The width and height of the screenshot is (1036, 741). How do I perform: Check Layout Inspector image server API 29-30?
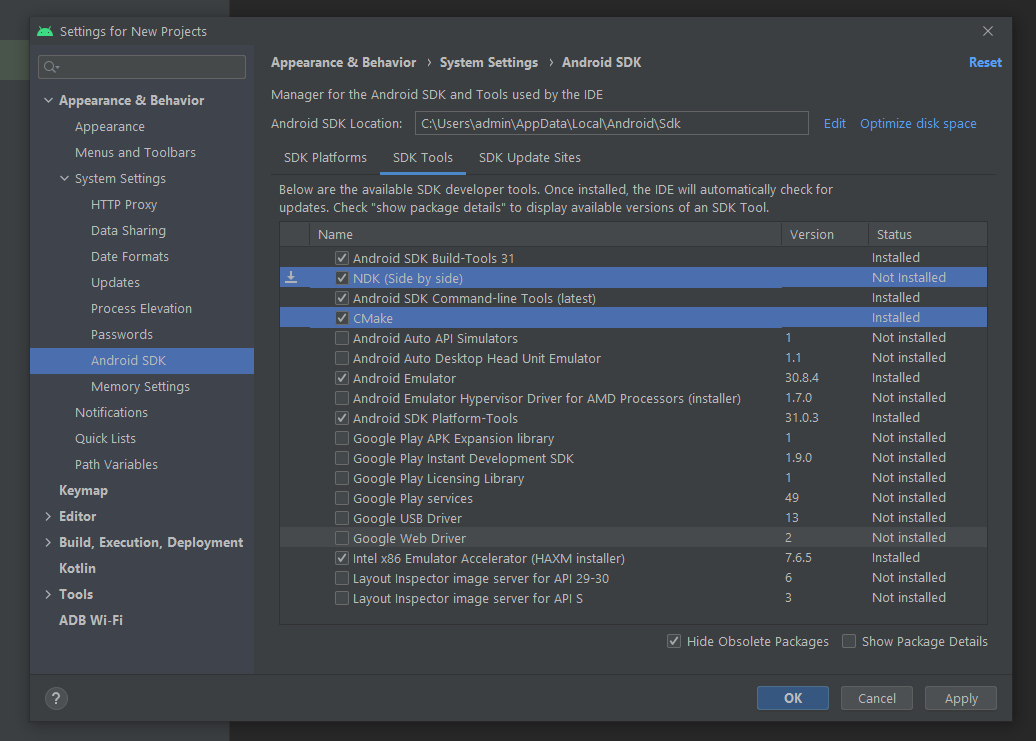pyautogui.click(x=342, y=578)
